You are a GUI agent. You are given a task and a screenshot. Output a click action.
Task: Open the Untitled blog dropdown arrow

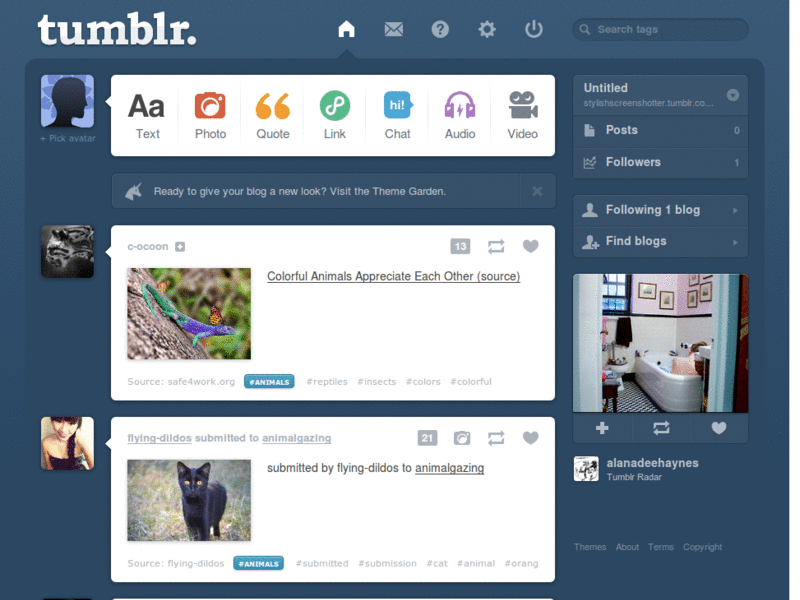(x=733, y=95)
